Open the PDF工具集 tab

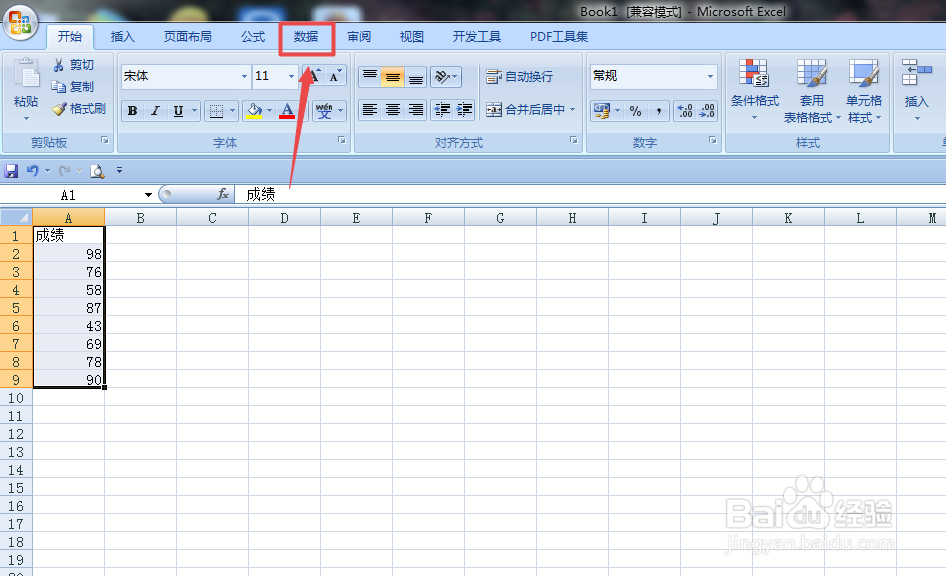tap(559, 37)
